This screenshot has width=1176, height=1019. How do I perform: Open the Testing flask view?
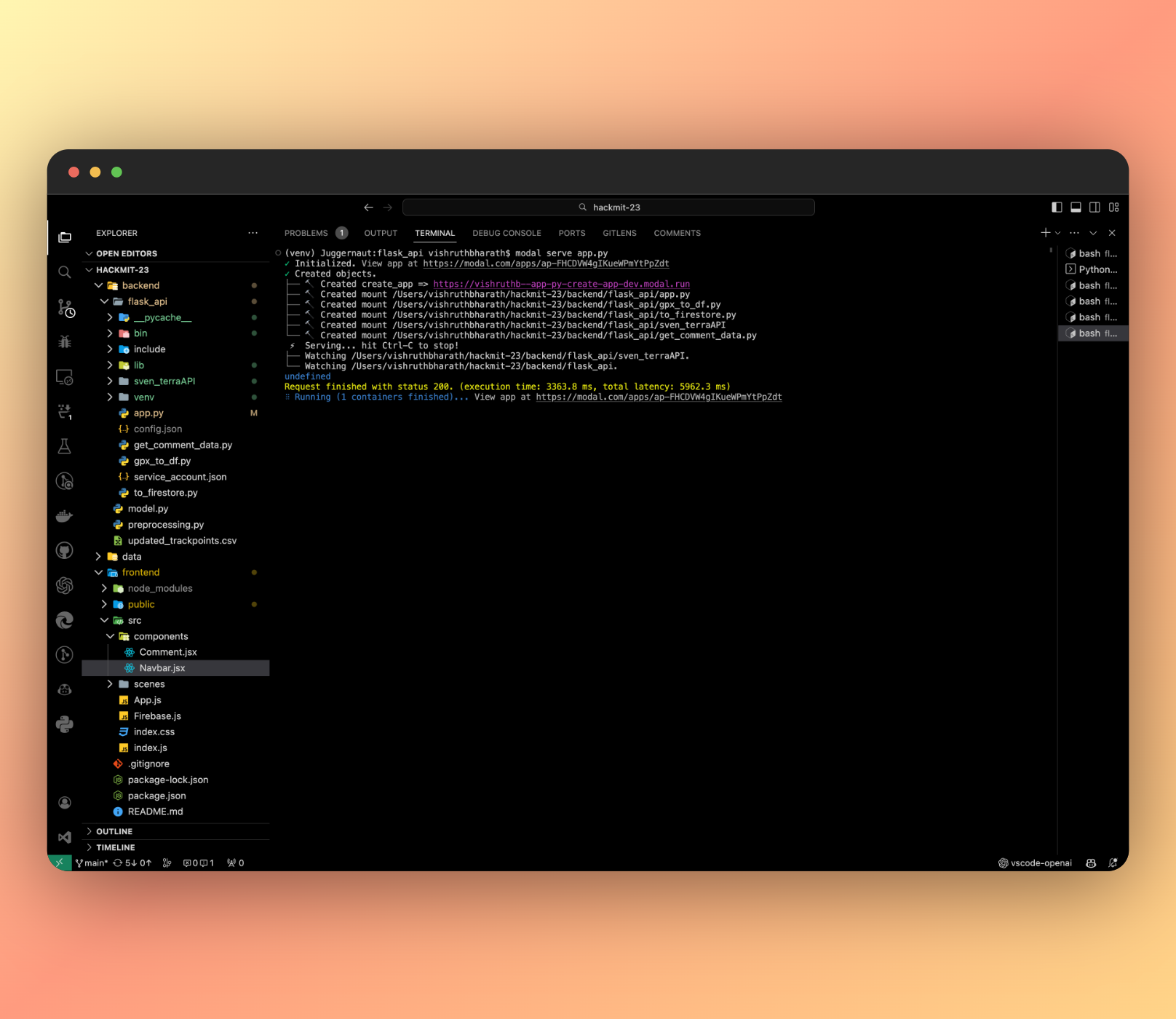(x=65, y=446)
